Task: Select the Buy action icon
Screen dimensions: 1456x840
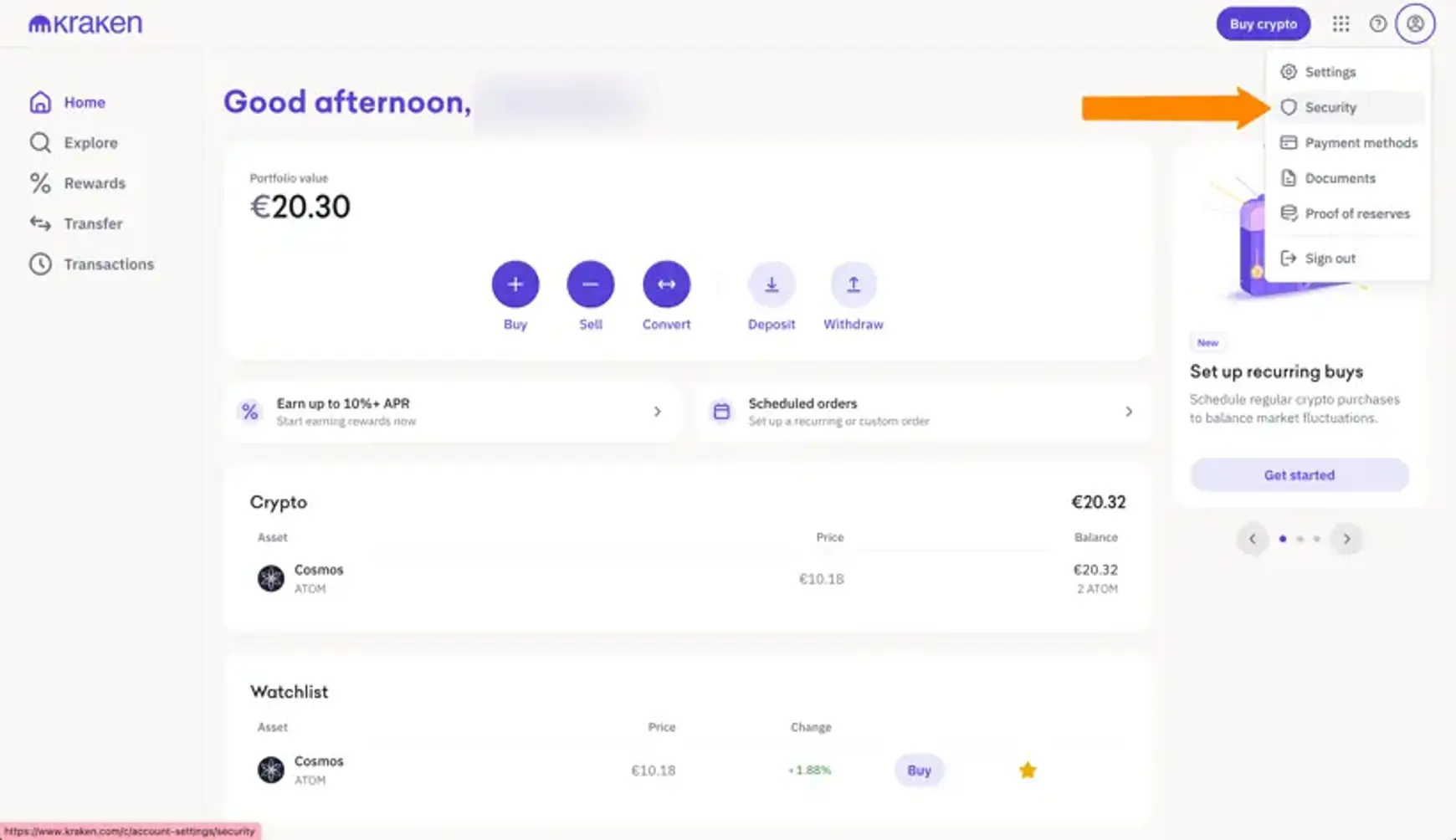Action: point(515,284)
